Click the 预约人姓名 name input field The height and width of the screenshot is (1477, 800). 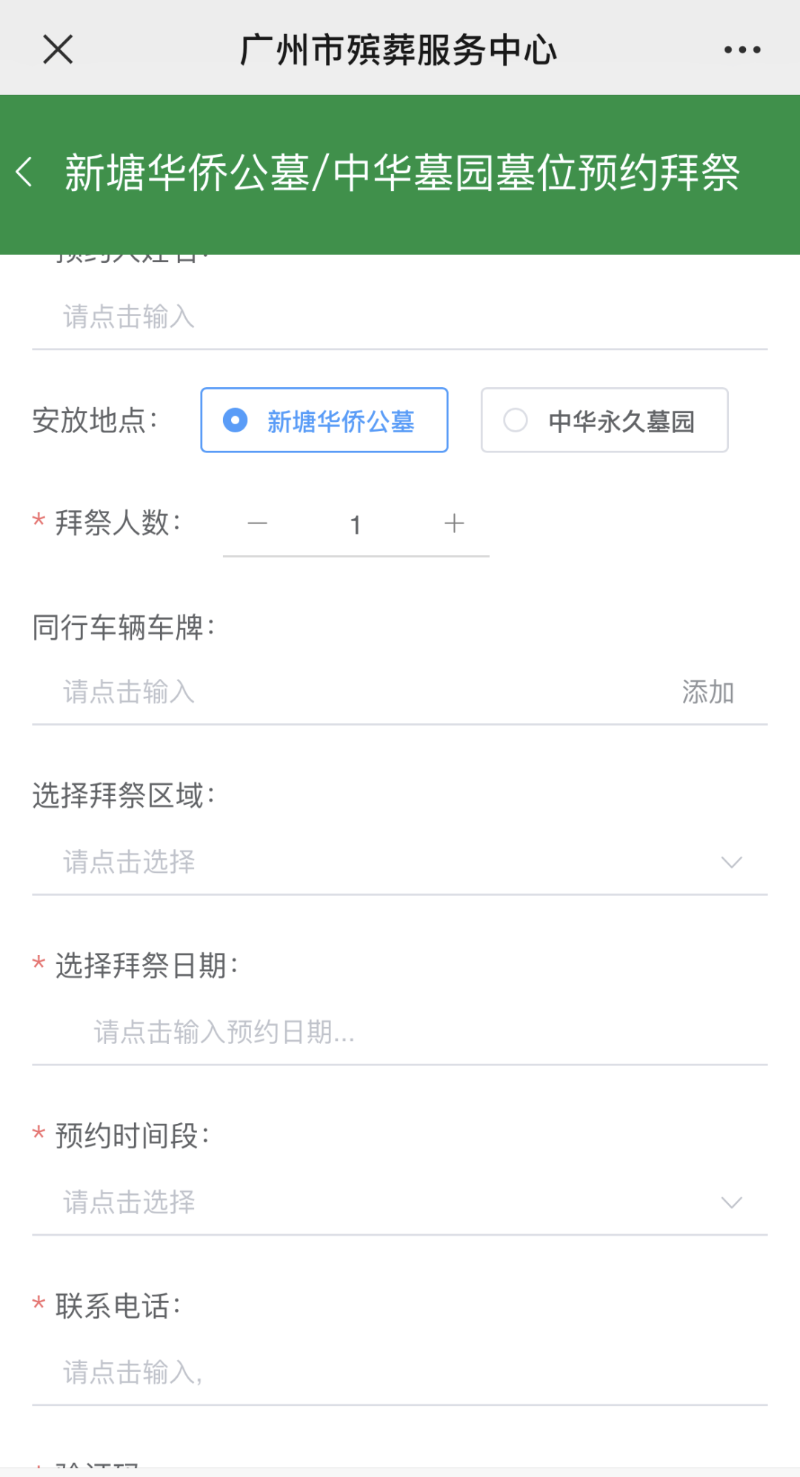[400, 318]
